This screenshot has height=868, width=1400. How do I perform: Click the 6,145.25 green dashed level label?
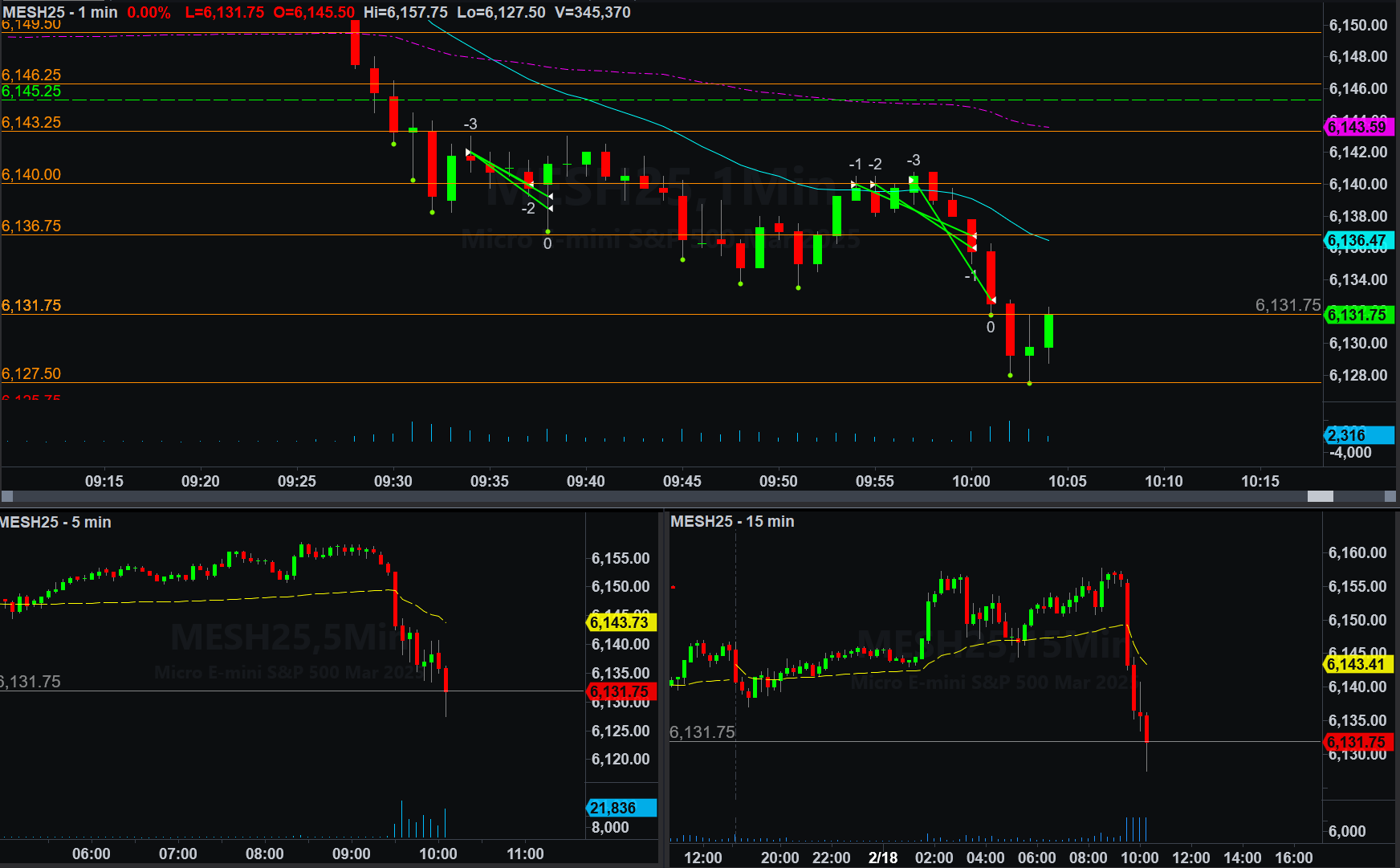tap(31, 92)
